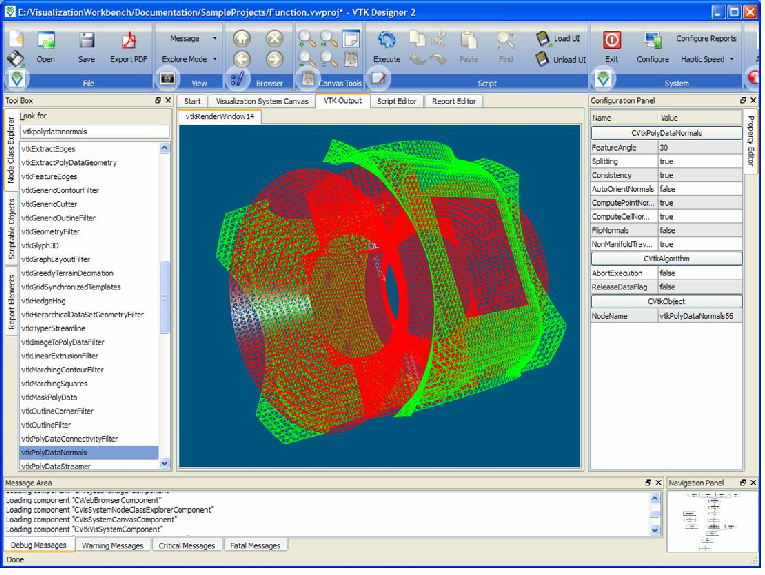Toggle the AutoOrientNormals value
The height and width of the screenshot is (575, 765).
(x=700, y=189)
